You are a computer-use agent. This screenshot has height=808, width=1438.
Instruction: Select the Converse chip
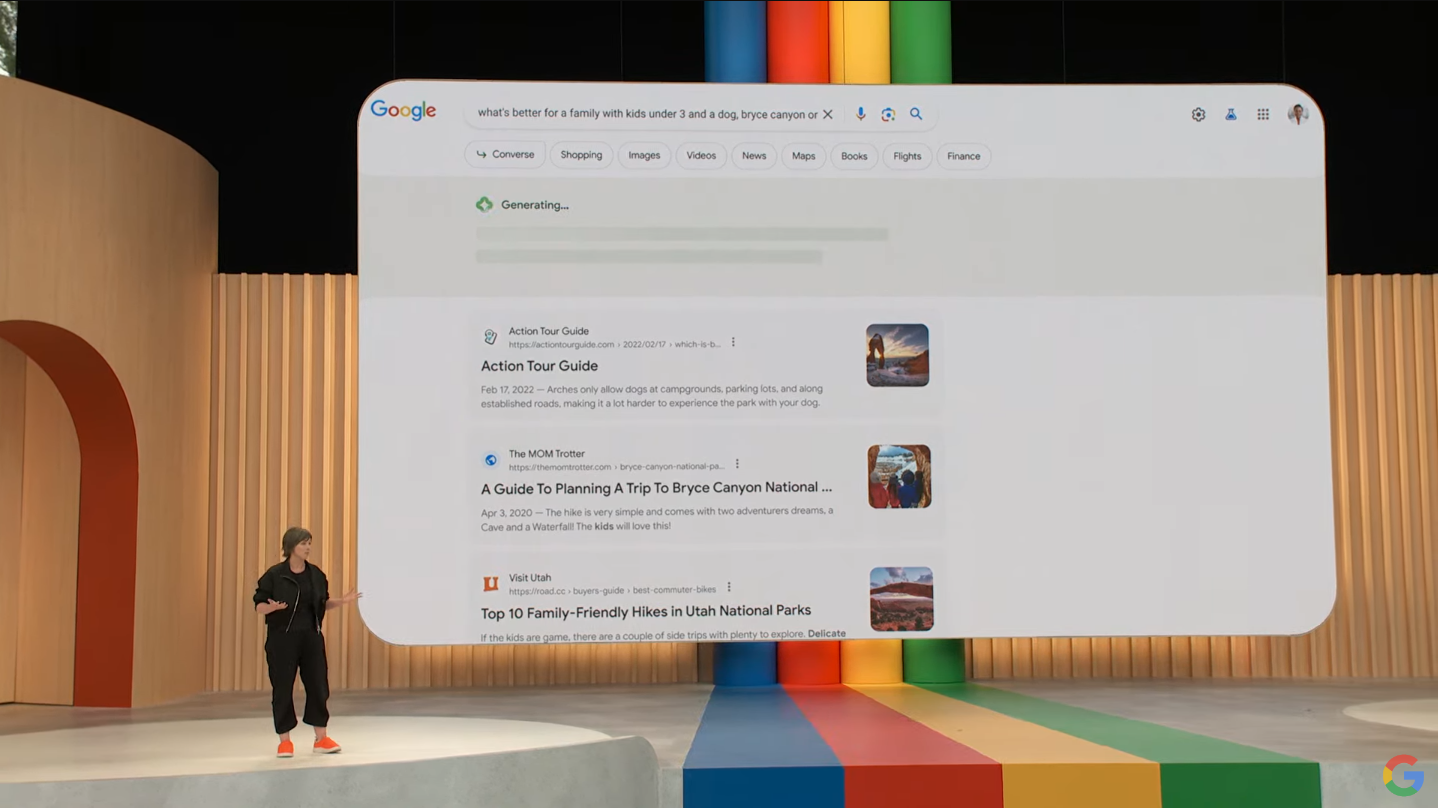coord(505,155)
